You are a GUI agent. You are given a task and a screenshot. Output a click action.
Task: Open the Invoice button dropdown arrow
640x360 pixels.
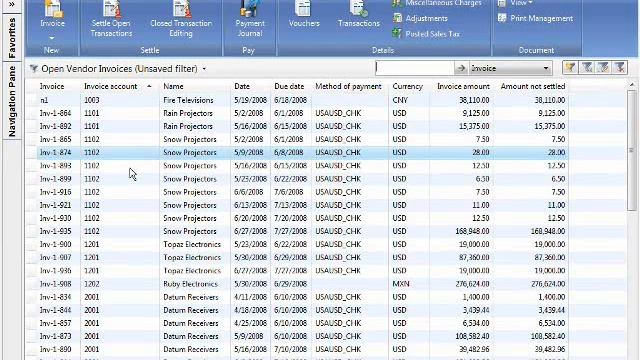pos(52,38)
